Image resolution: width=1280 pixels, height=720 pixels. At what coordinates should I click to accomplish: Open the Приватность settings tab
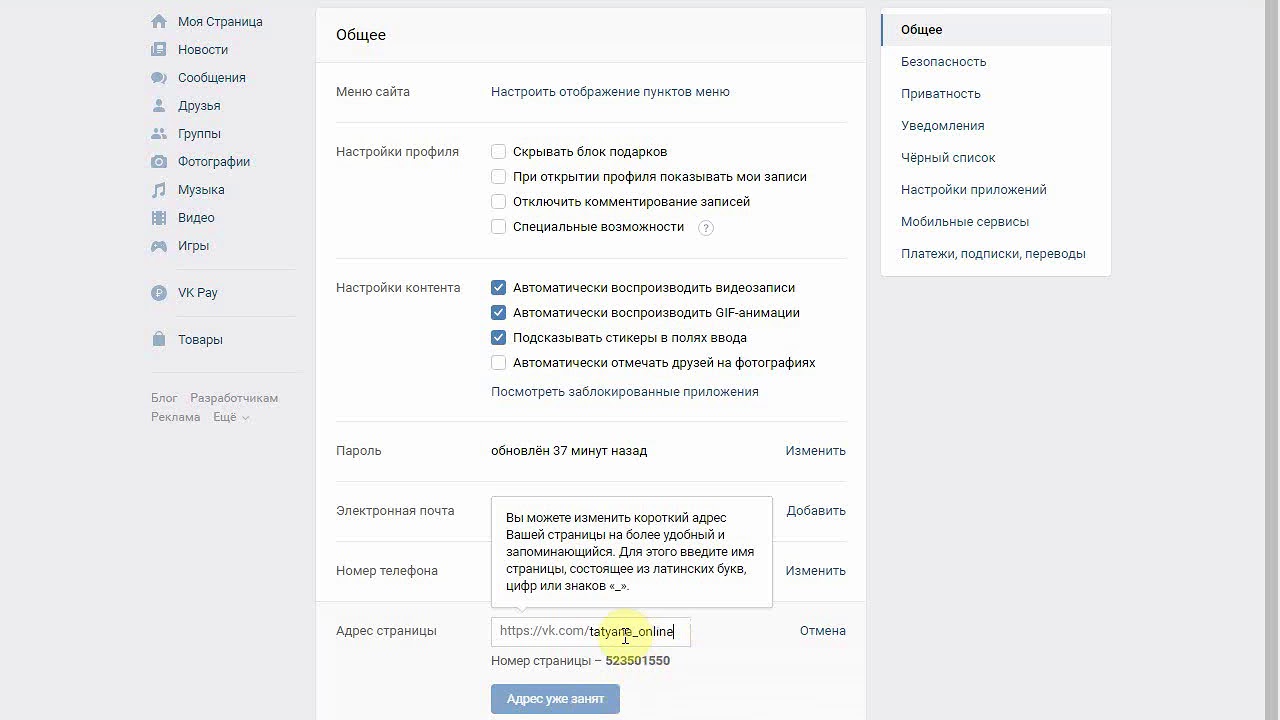(940, 94)
